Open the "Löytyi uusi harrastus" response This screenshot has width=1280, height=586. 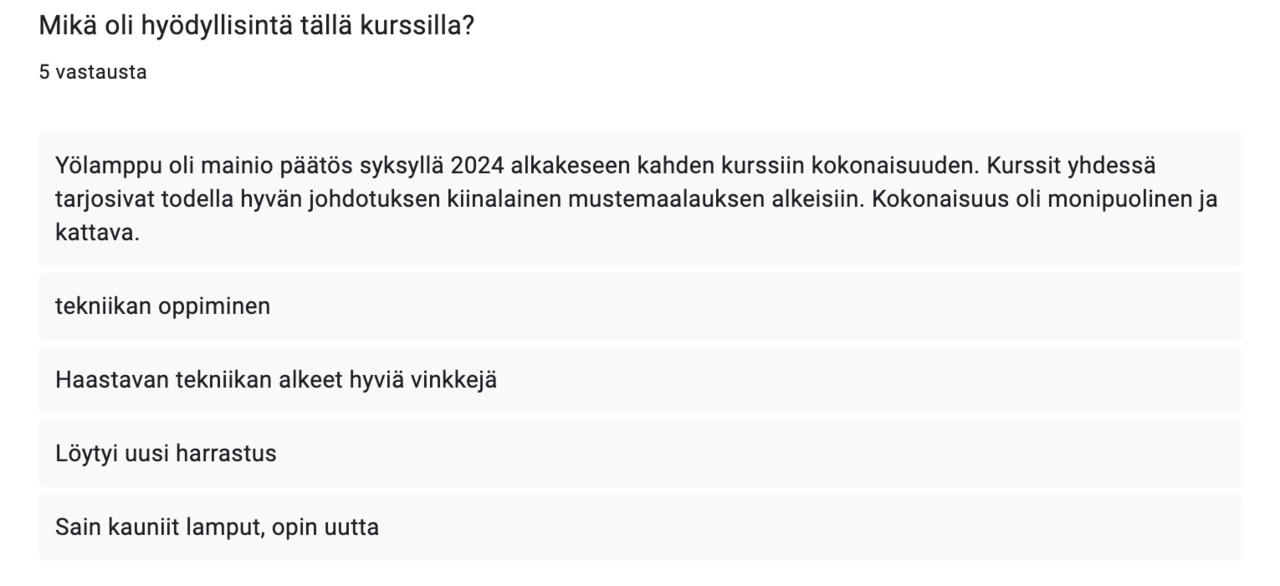pos(640,453)
